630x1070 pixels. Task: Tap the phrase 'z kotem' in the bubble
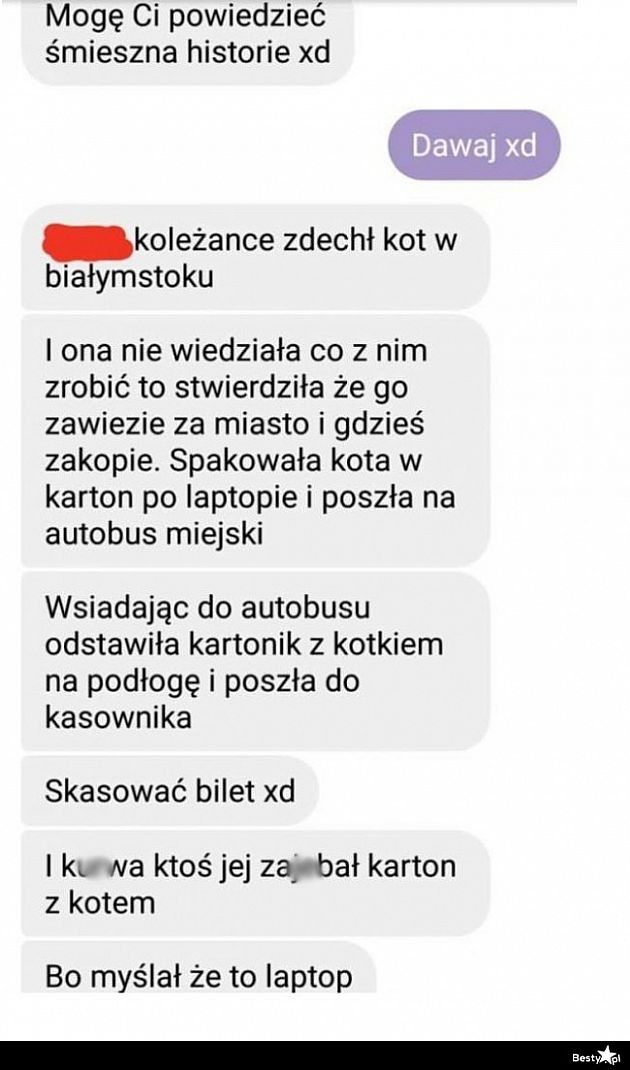[x=100, y=903]
